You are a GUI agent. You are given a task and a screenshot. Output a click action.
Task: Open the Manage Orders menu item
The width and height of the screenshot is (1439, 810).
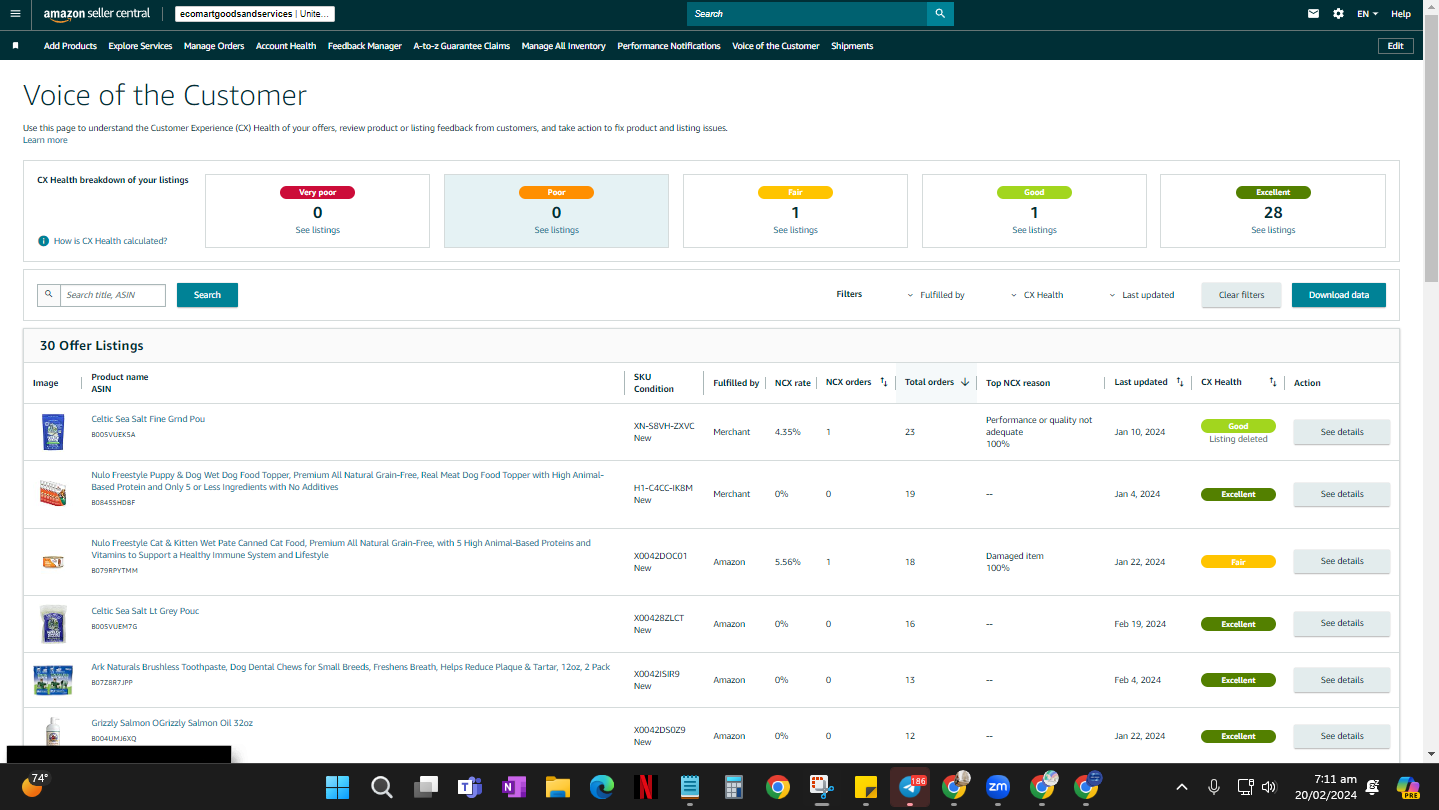click(x=214, y=46)
